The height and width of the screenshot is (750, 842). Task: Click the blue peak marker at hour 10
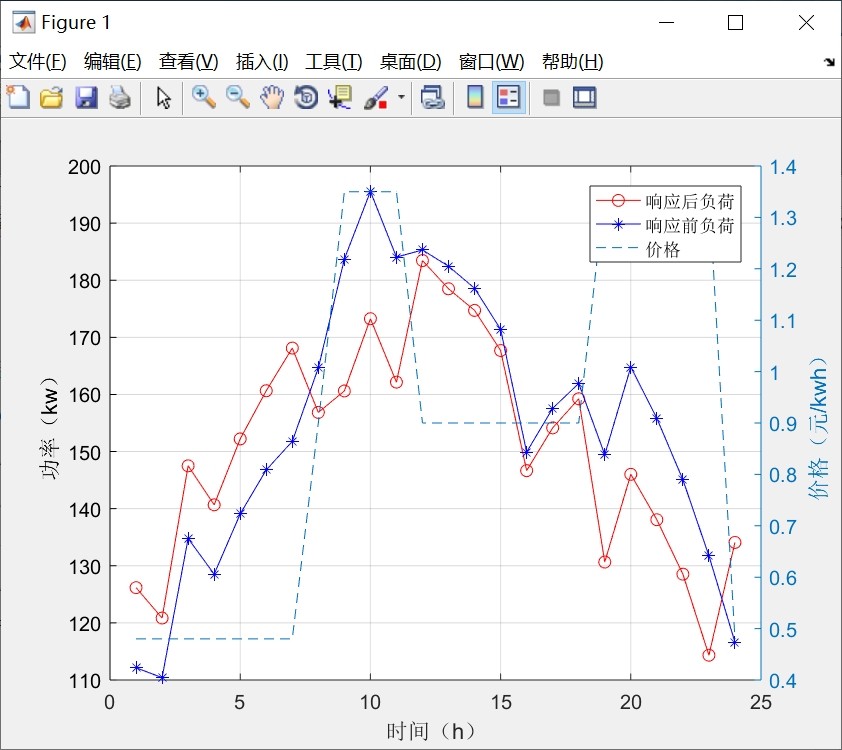pyautogui.click(x=370, y=192)
